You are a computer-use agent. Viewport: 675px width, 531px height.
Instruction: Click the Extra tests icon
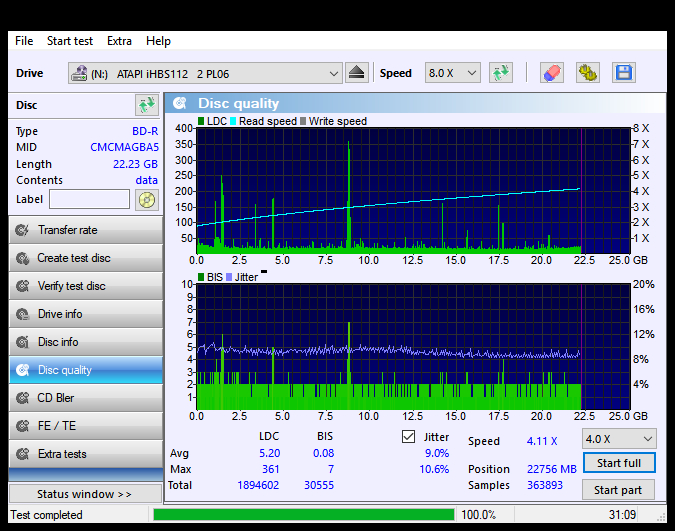pos(22,454)
